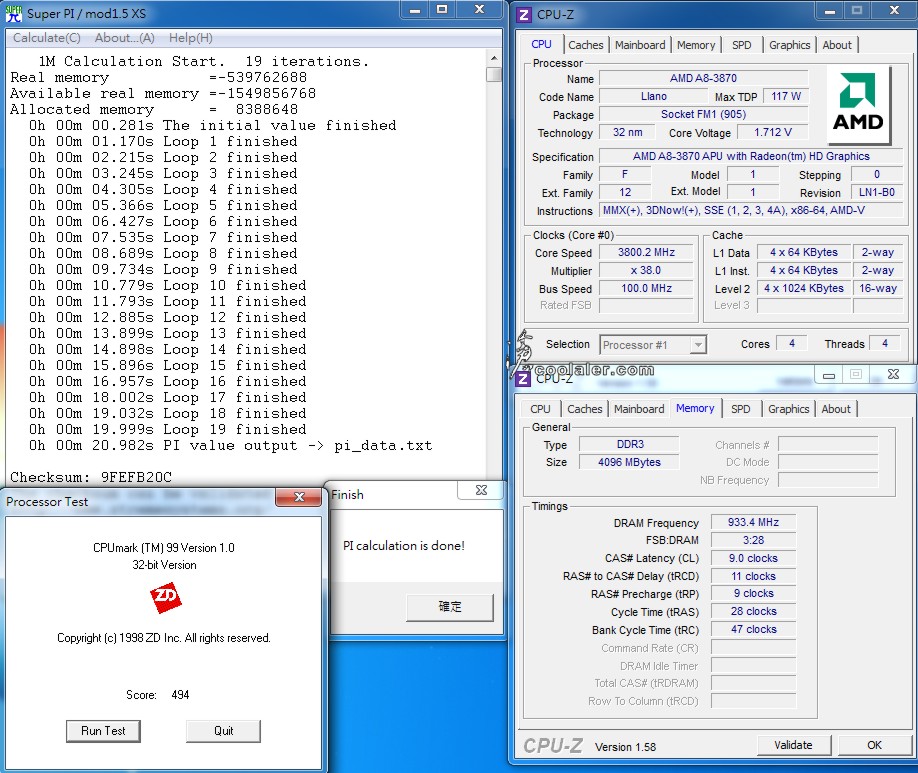Click the Revision value LN1-B0
The width and height of the screenshot is (918, 773).
pos(876,192)
